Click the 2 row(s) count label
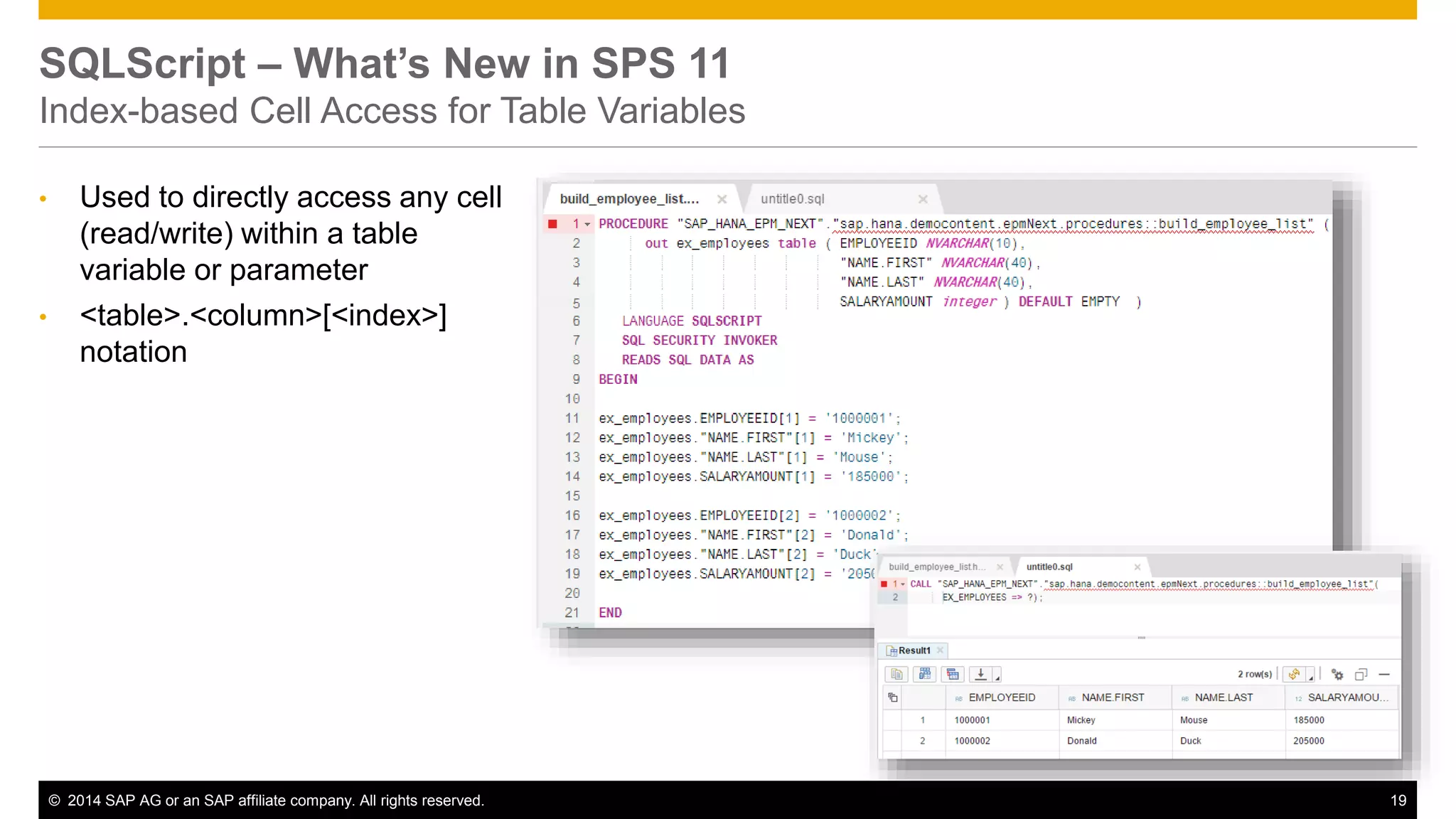The width and height of the screenshot is (1456, 819). [x=1255, y=674]
